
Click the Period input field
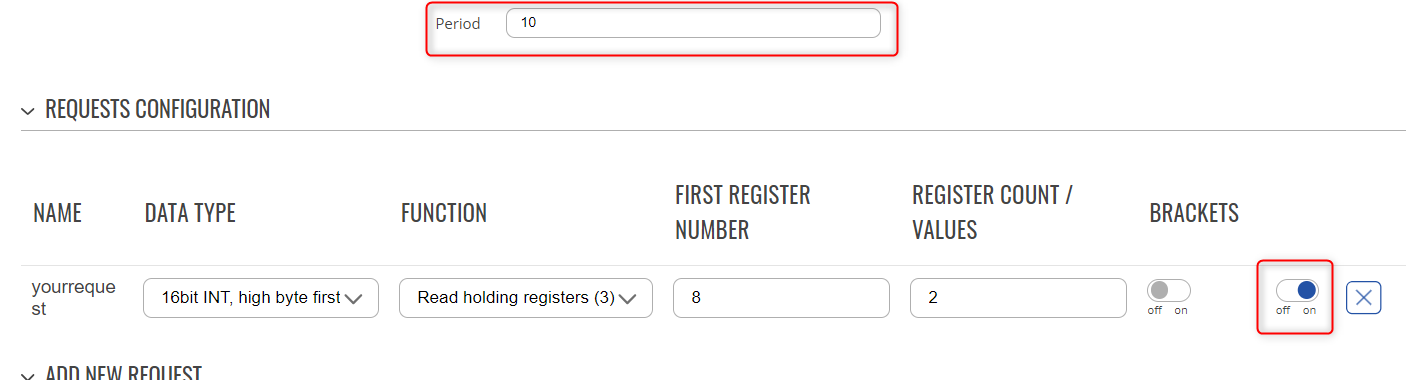pyautogui.click(x=693, y=23)
